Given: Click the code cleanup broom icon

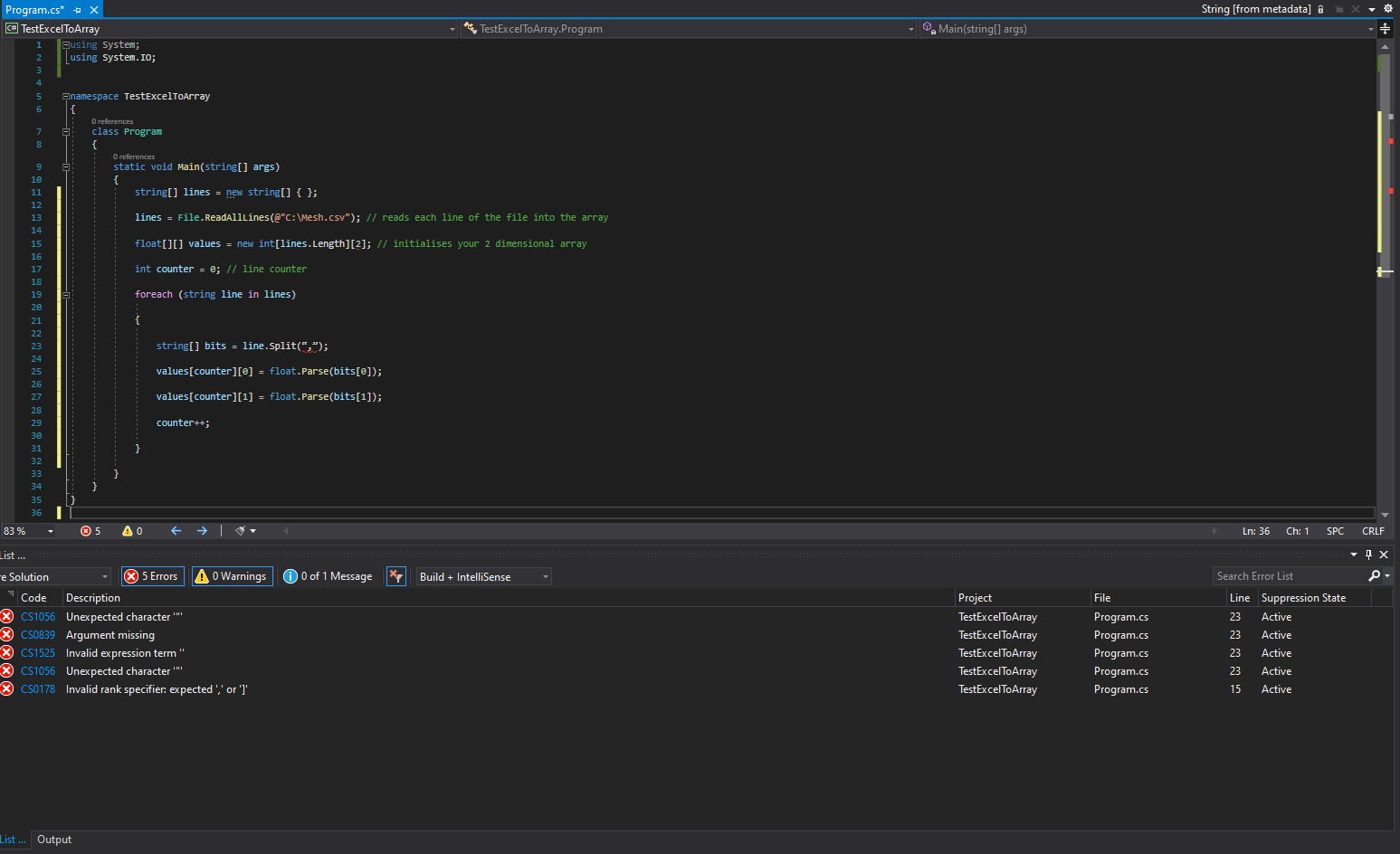Looking at the screenshot, I should pos(241,531).
